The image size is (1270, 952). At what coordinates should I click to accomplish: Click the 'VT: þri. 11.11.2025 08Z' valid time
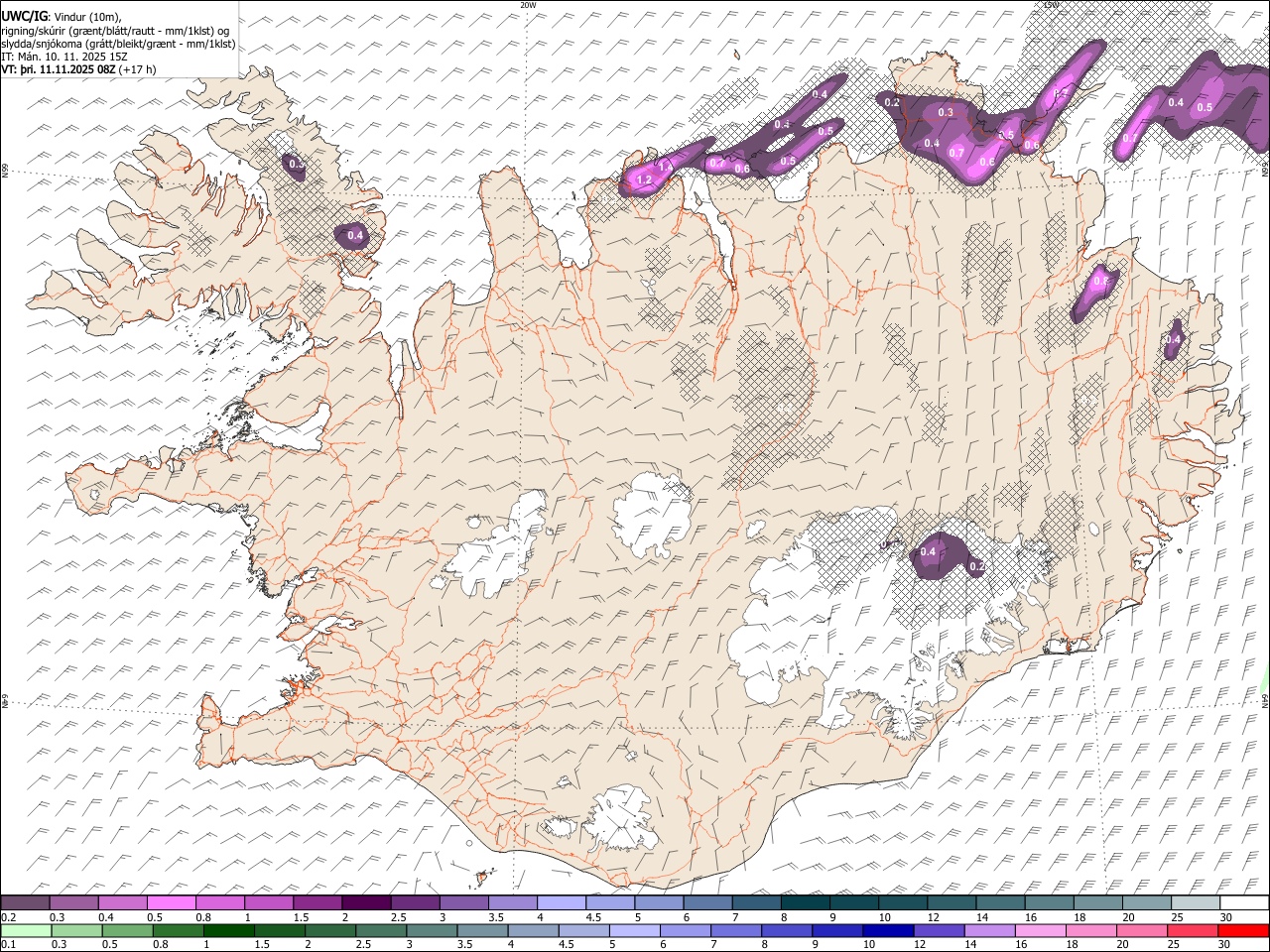(59, 70)
